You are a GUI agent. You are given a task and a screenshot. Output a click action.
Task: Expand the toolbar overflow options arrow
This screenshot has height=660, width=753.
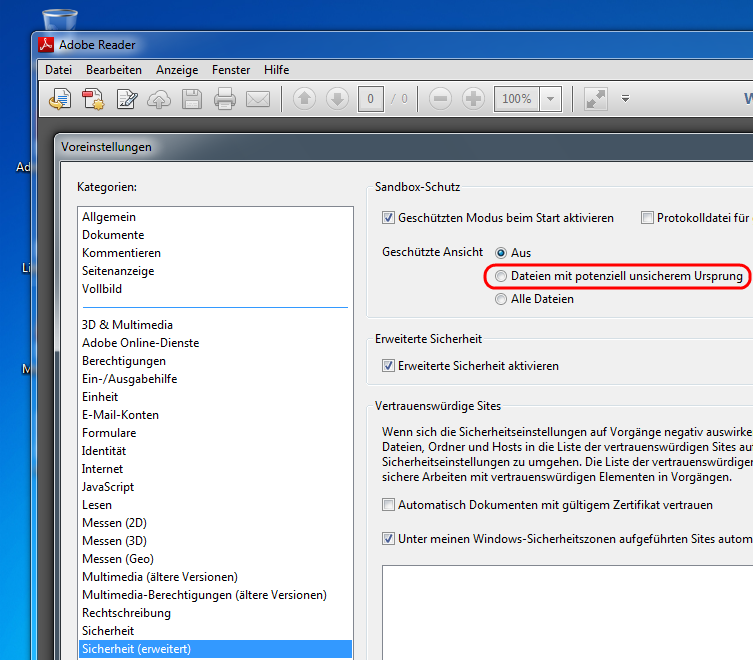(x=625, y=98)
